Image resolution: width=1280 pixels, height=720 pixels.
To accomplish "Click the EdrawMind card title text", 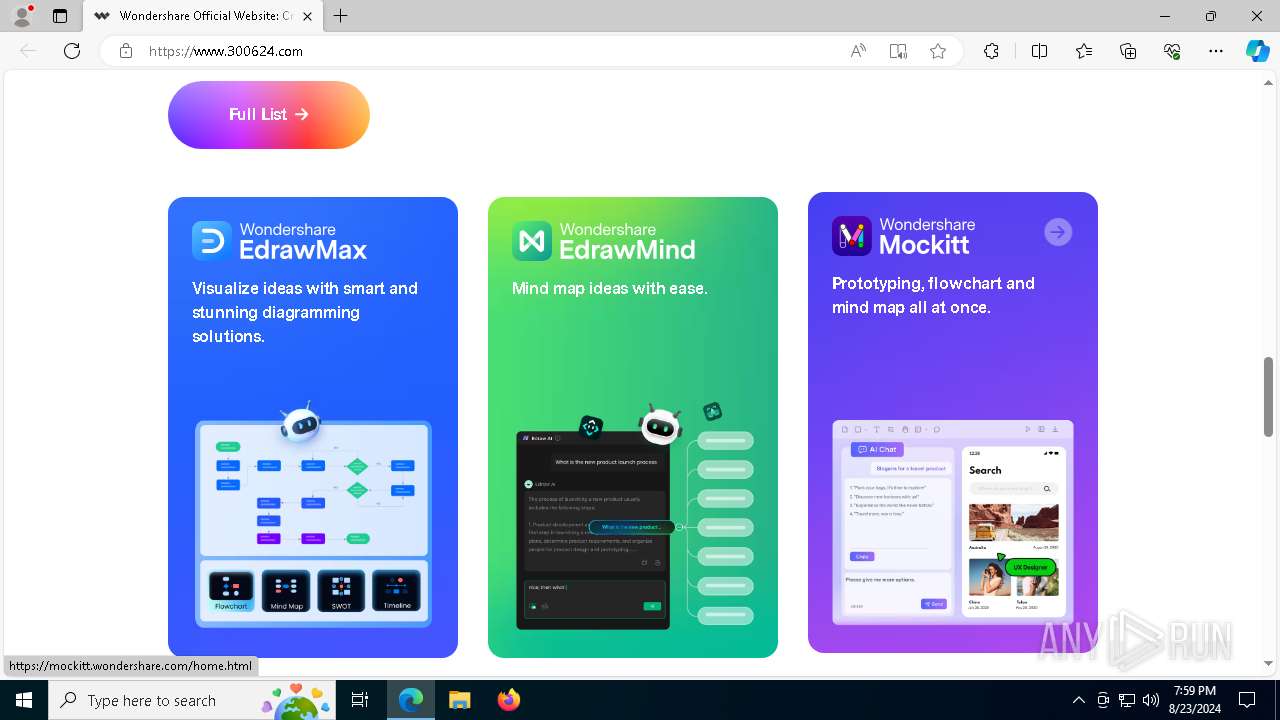I will [627, 241].
